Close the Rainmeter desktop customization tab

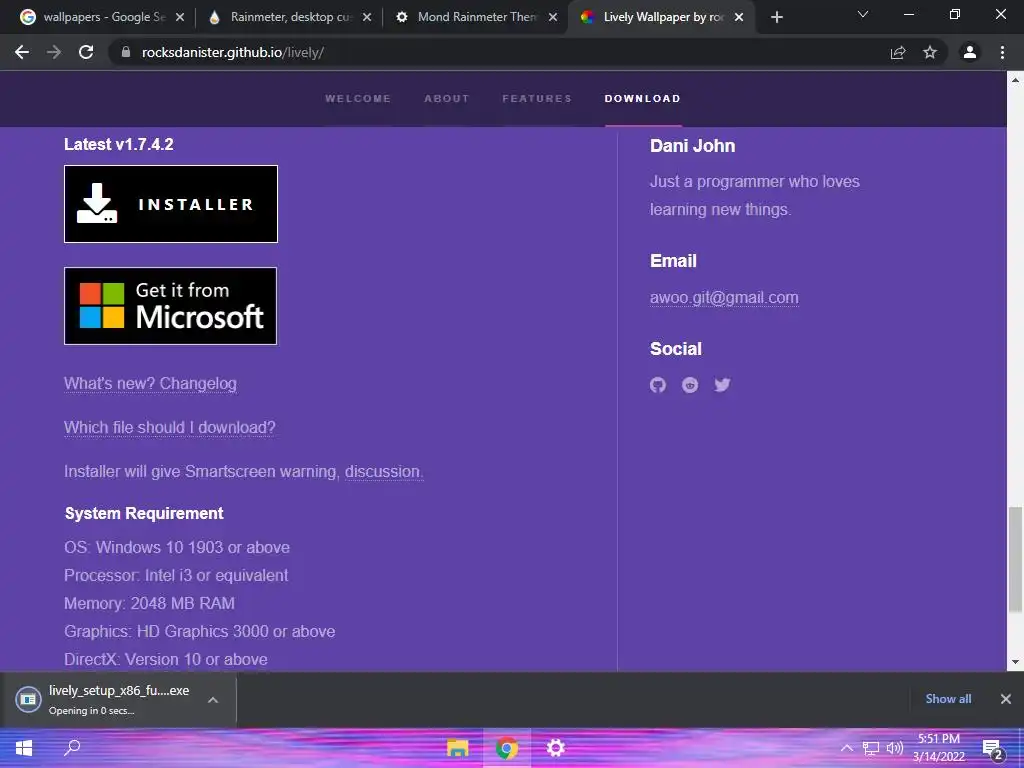point(367,17)
